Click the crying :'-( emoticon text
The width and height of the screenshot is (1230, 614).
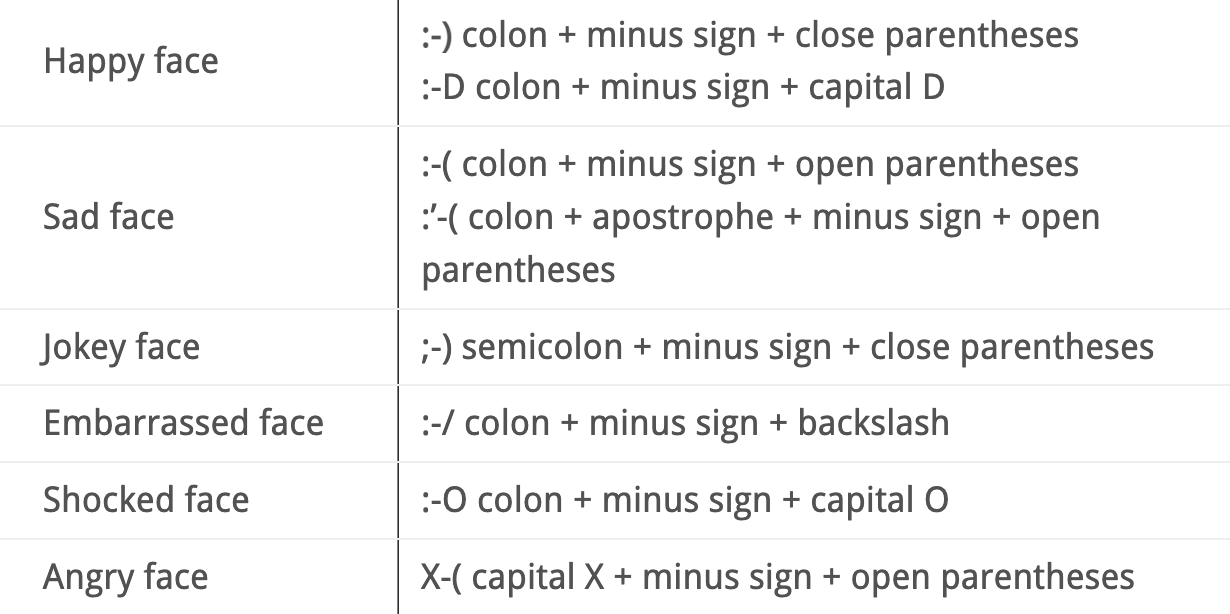click(x=440, y=217)
